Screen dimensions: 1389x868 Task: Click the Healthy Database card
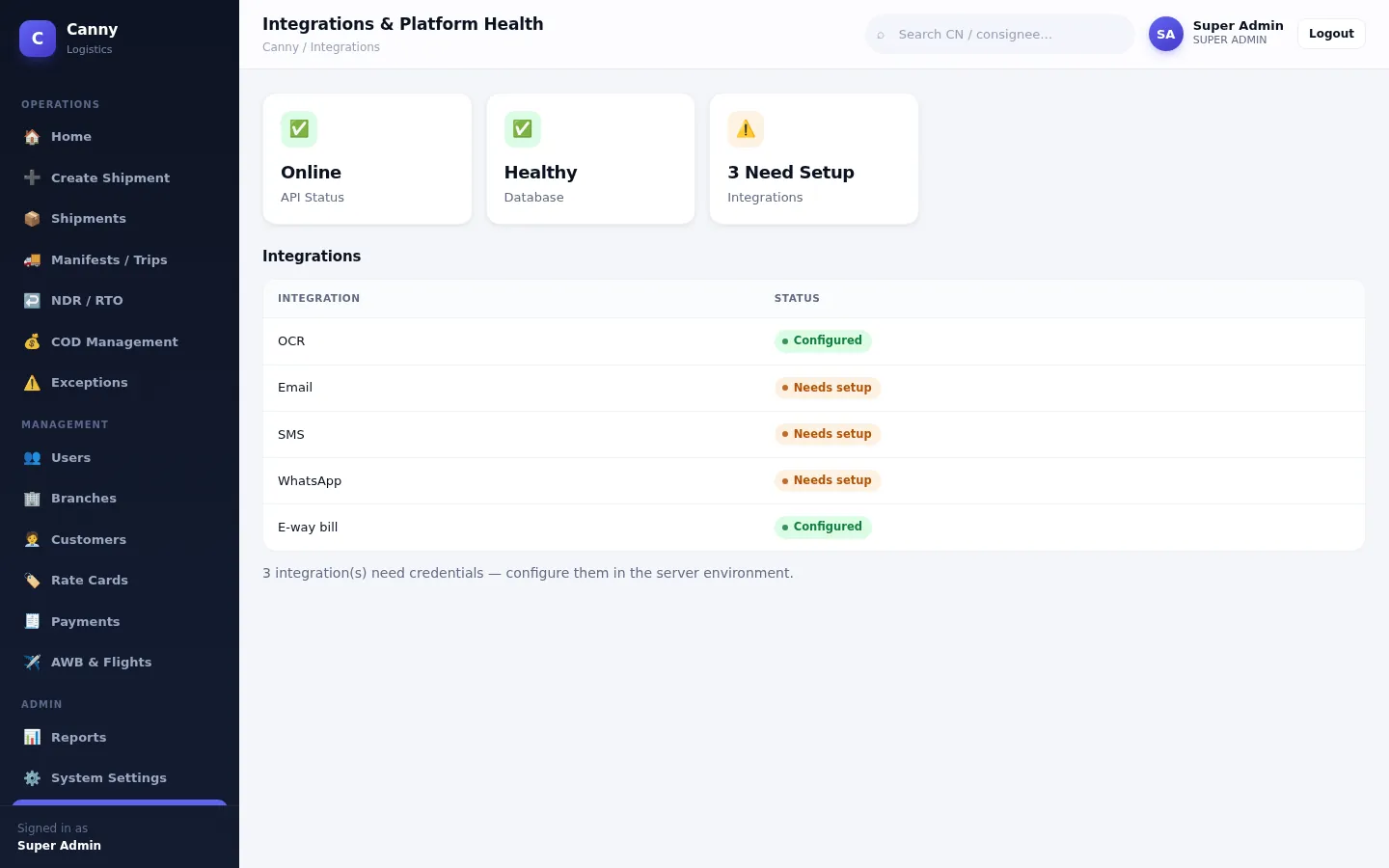[590, 159]
